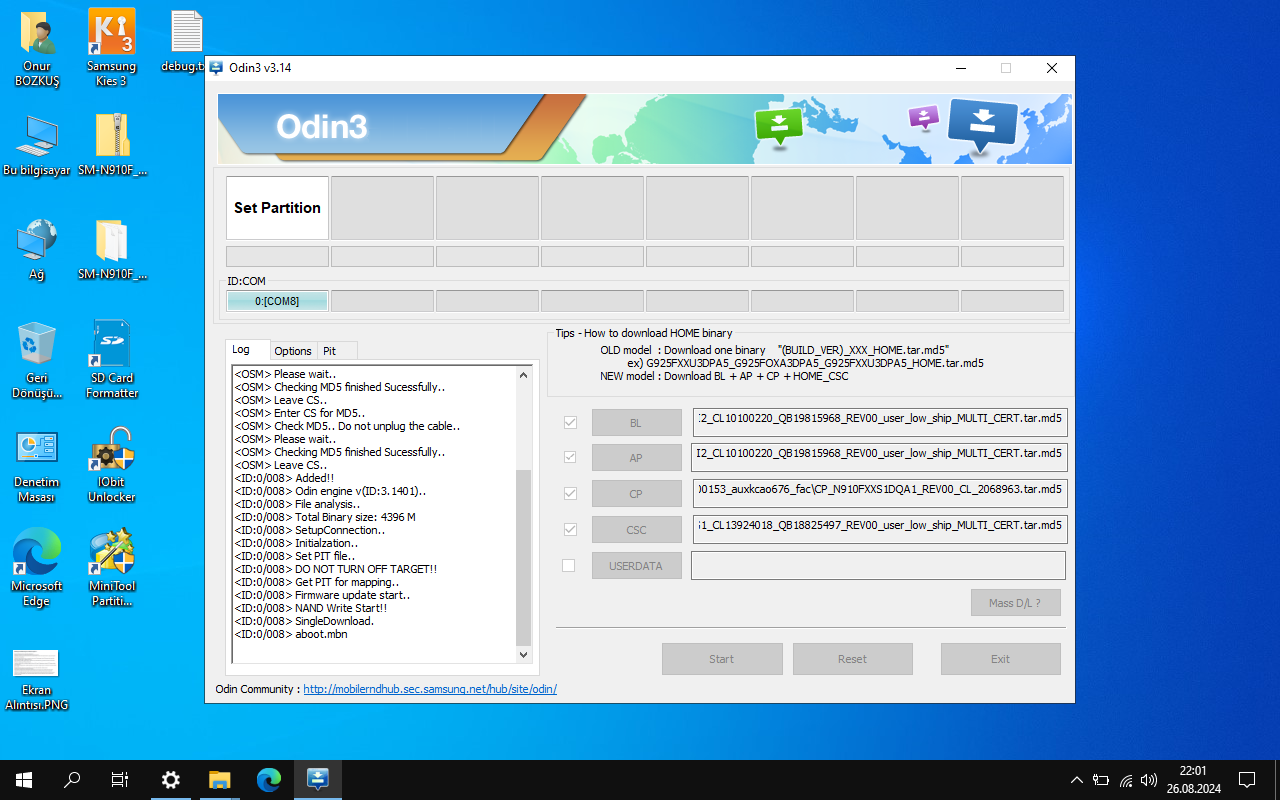
Task: Click the log scrollbar up arrow
Action: pos(524,375)
